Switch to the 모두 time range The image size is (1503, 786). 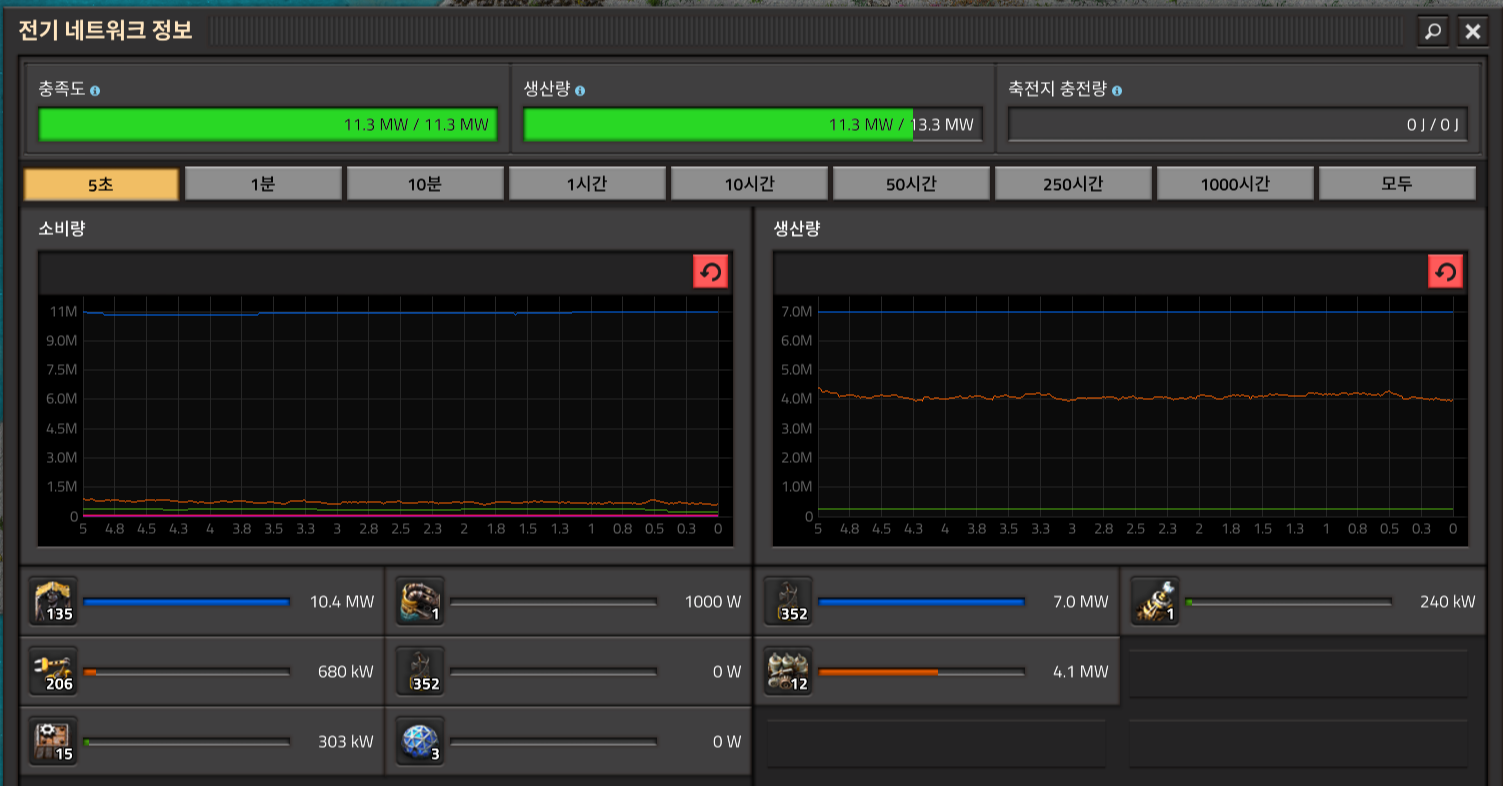(1397, 184)
